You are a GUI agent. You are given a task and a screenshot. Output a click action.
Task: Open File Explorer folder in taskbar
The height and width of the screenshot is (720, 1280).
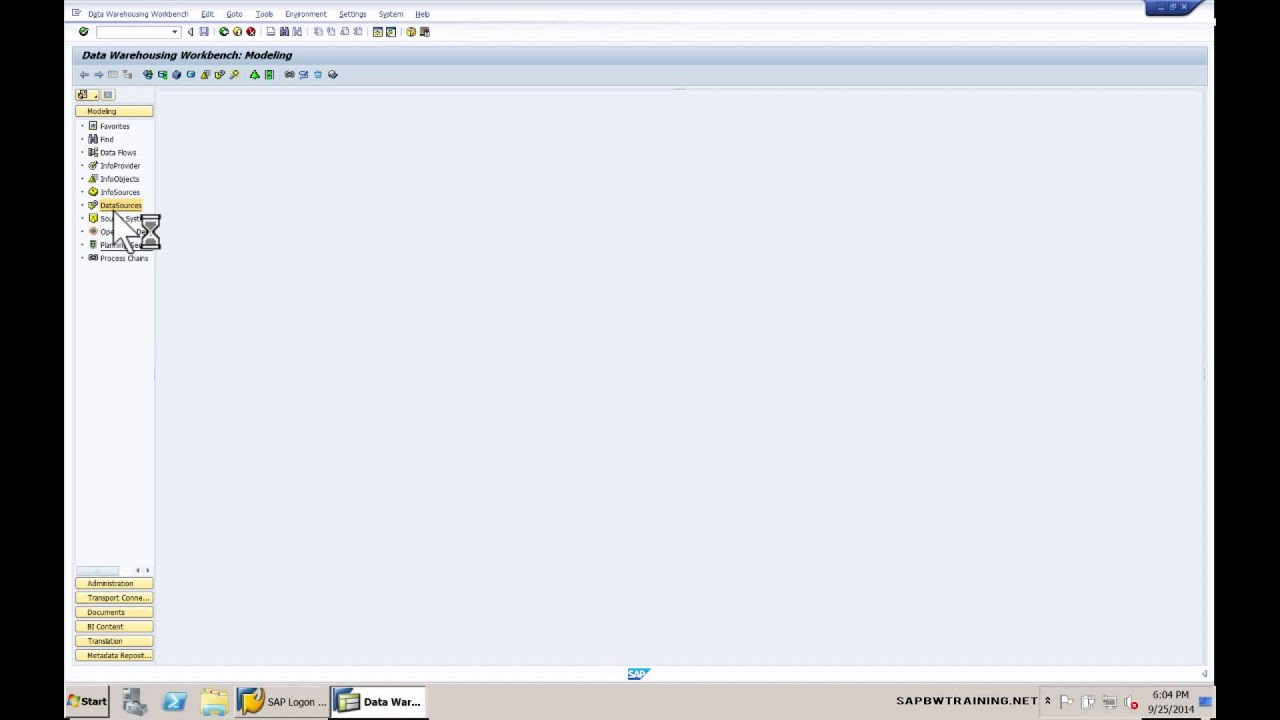(213, 701)
